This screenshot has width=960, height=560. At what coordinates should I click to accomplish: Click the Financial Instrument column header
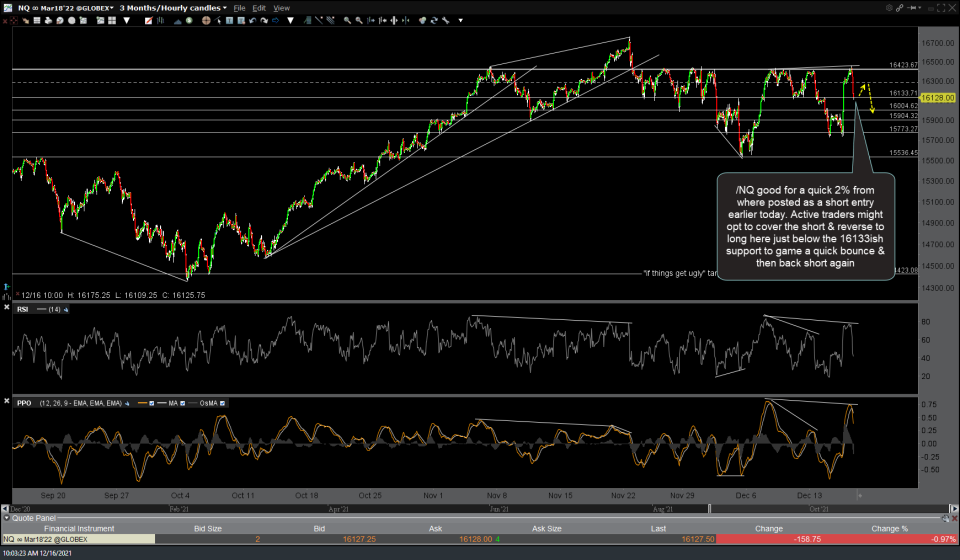(x=79, y=528)
